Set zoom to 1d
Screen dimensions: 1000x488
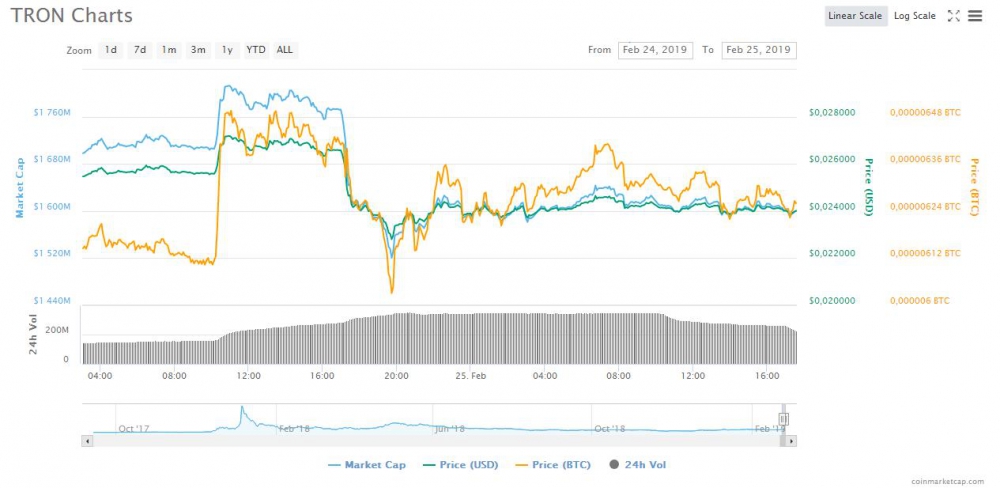111,50
